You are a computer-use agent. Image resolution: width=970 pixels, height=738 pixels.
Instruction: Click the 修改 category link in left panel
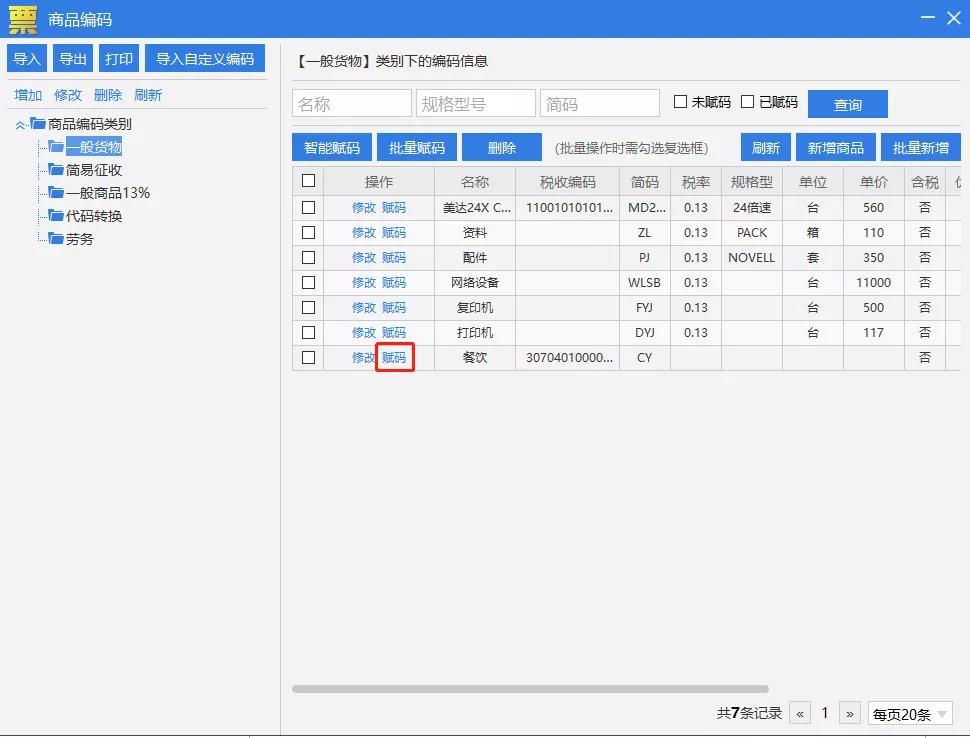(x=68, y=95)
